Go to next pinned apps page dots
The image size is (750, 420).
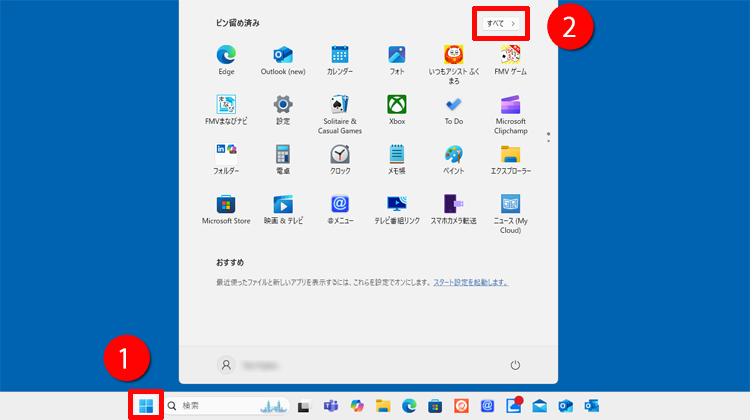click(x=548, y=137)
